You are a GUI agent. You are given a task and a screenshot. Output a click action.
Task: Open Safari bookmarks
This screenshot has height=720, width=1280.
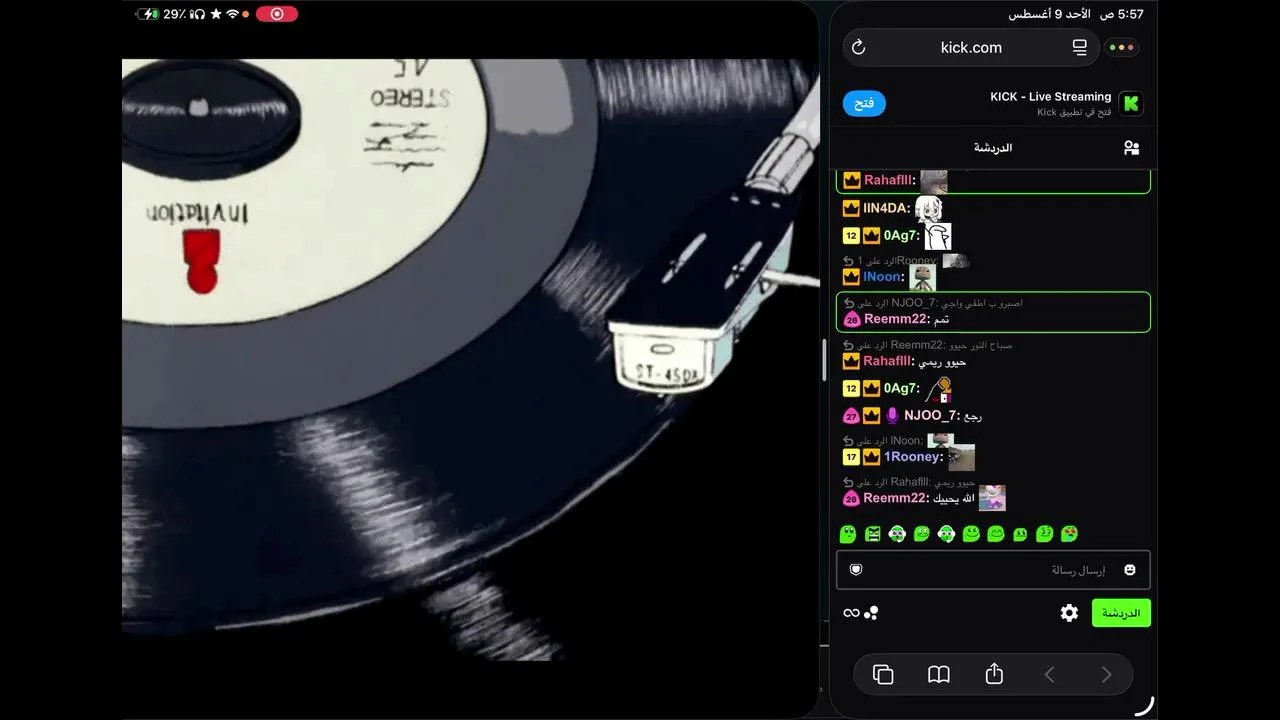click(x=938, y=675)
